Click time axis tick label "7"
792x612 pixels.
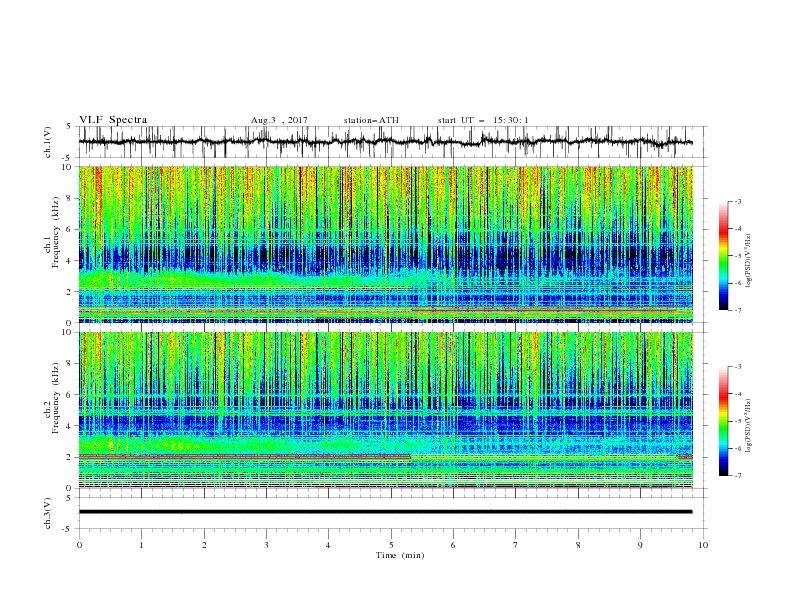click(x=516, y=545)
